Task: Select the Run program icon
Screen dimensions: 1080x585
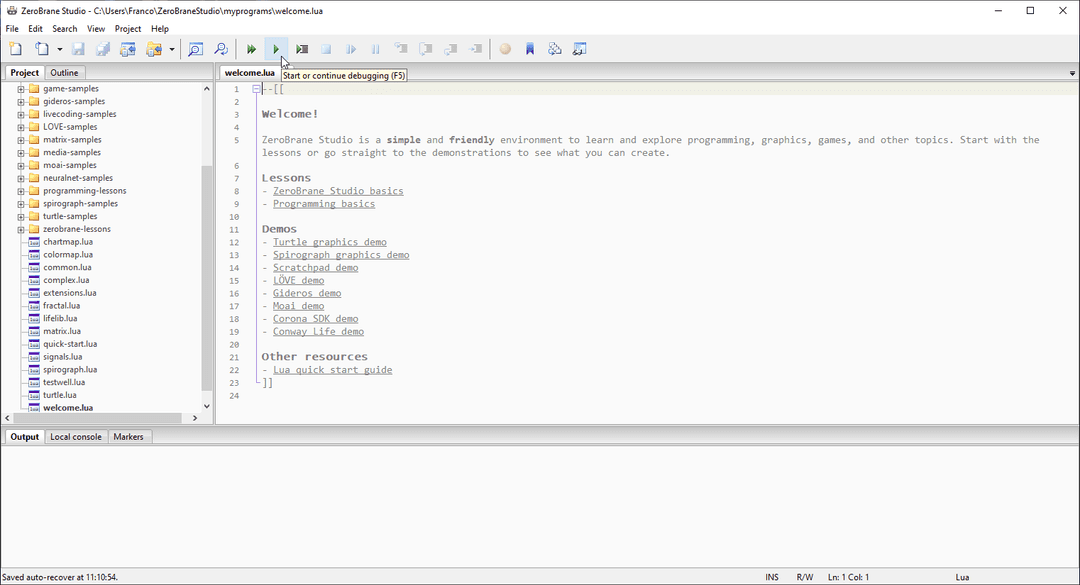Action: point(250,48)
